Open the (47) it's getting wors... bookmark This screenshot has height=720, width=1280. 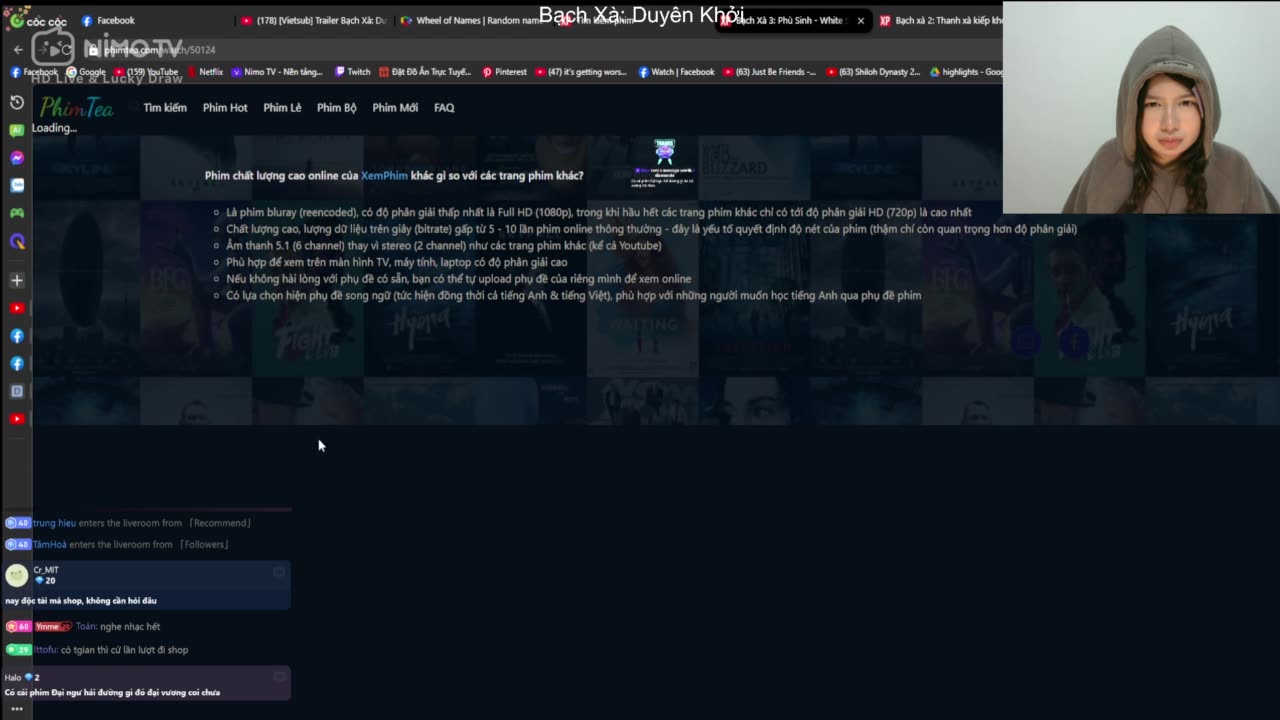[580, 72]
